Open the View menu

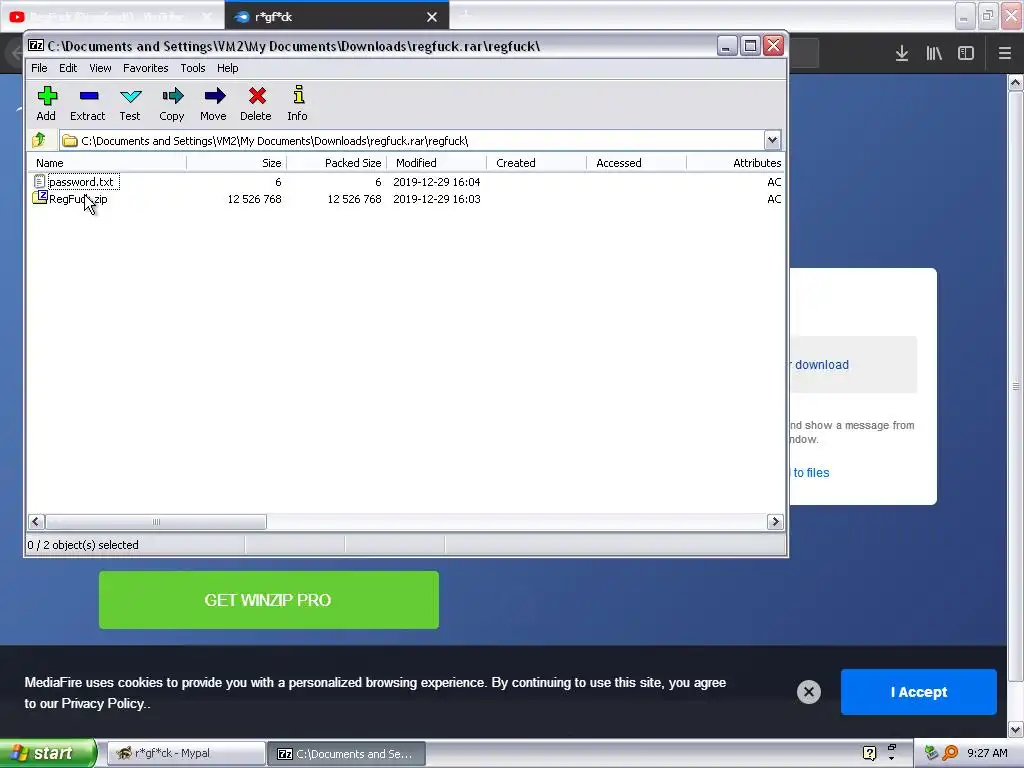tap(100, 68)
